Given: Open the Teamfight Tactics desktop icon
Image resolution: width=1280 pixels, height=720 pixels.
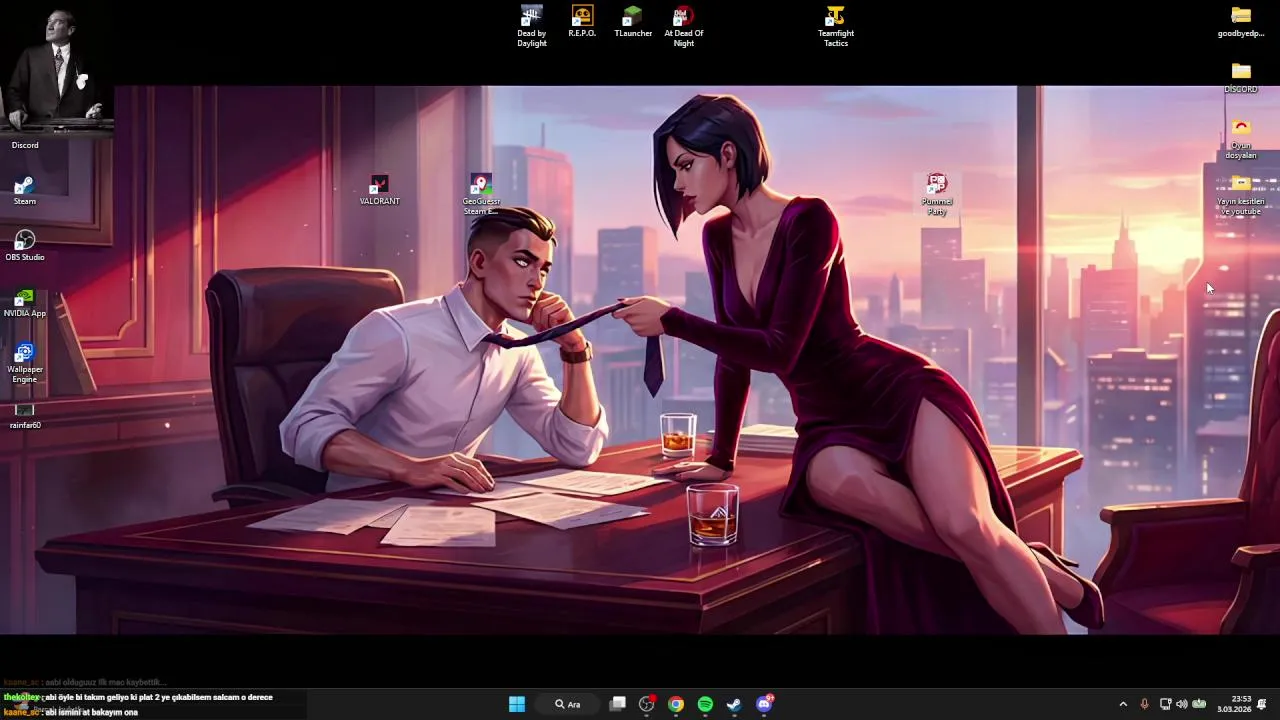Looking at the screenshot, I should (836, 26).
